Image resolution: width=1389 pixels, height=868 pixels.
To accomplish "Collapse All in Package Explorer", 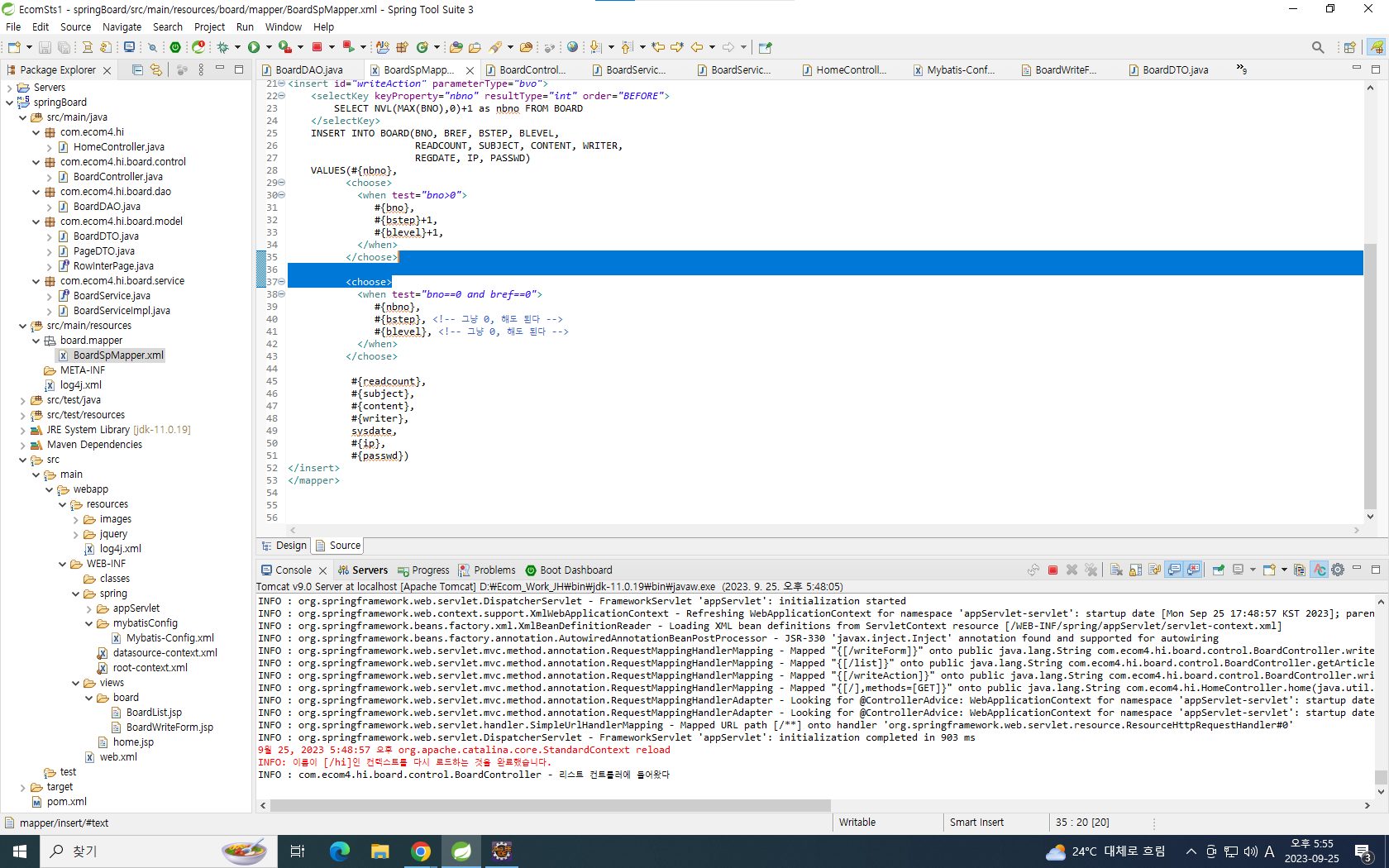I will click(x=137, y=70).
